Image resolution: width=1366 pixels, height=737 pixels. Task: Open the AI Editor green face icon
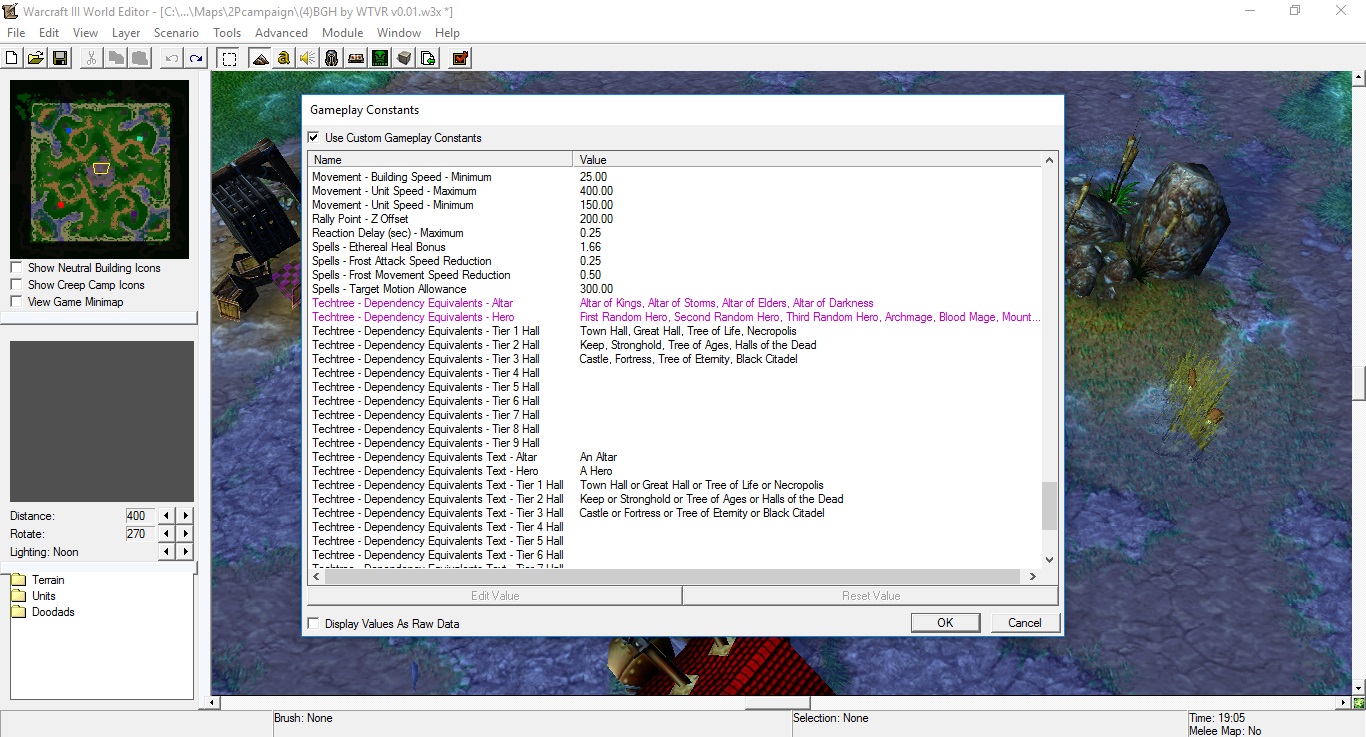380,58
